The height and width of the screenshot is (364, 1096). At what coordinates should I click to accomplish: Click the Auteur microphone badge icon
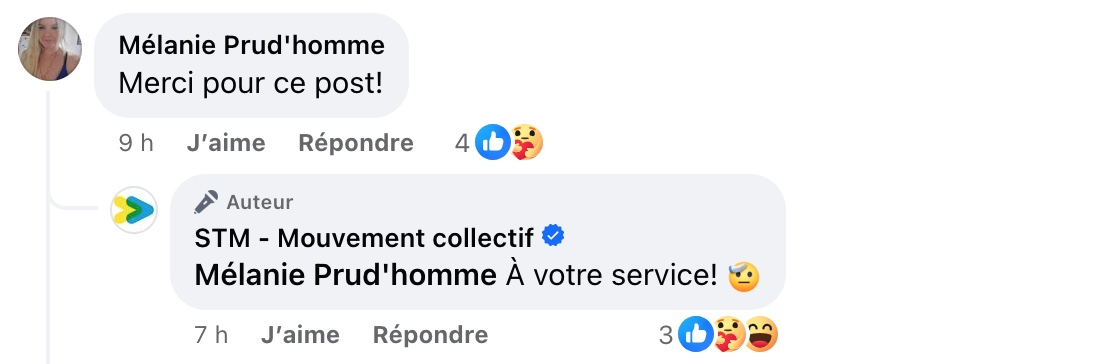point(206,203)
